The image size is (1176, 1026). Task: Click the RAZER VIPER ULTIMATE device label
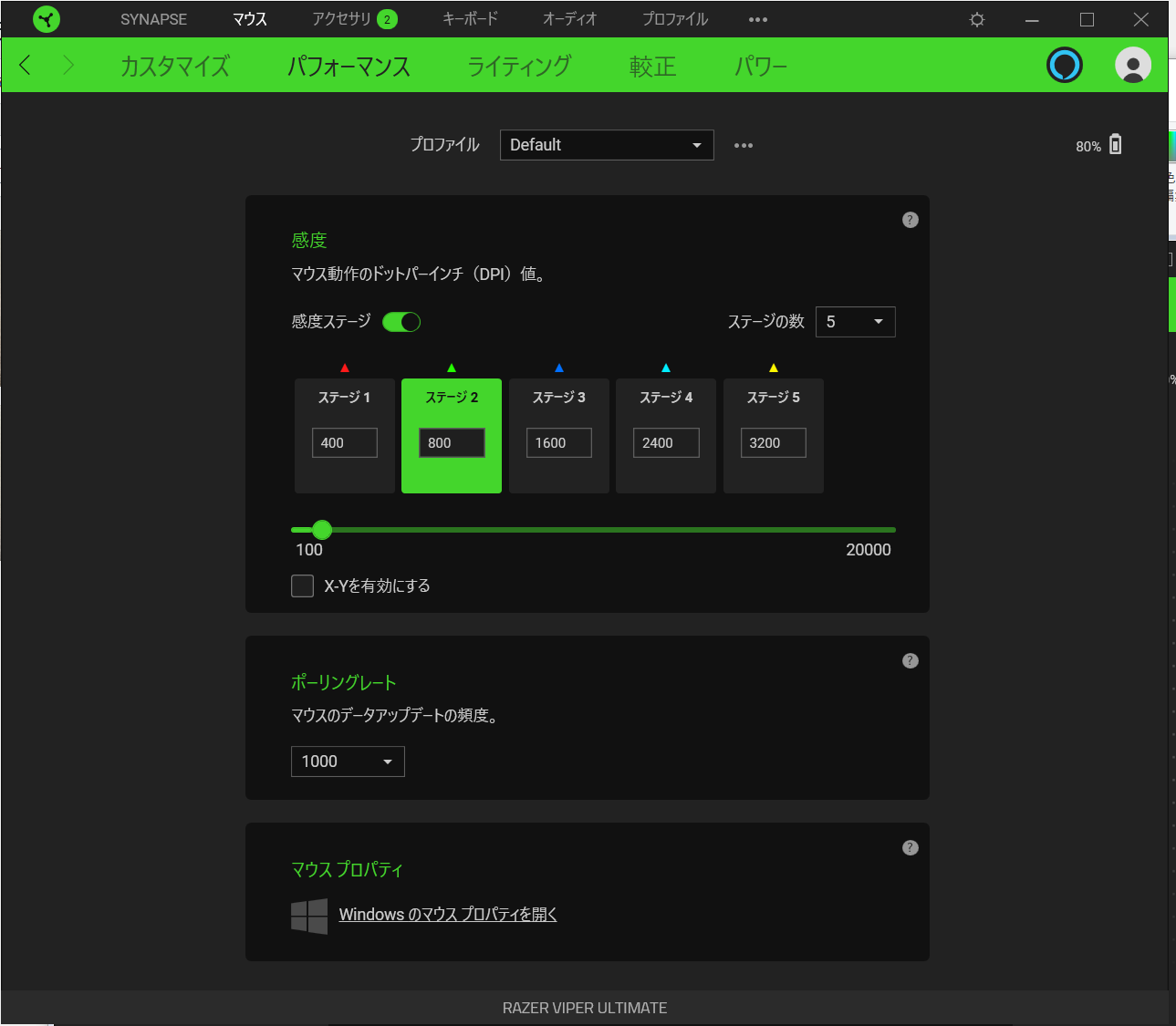click(585, 1008)
